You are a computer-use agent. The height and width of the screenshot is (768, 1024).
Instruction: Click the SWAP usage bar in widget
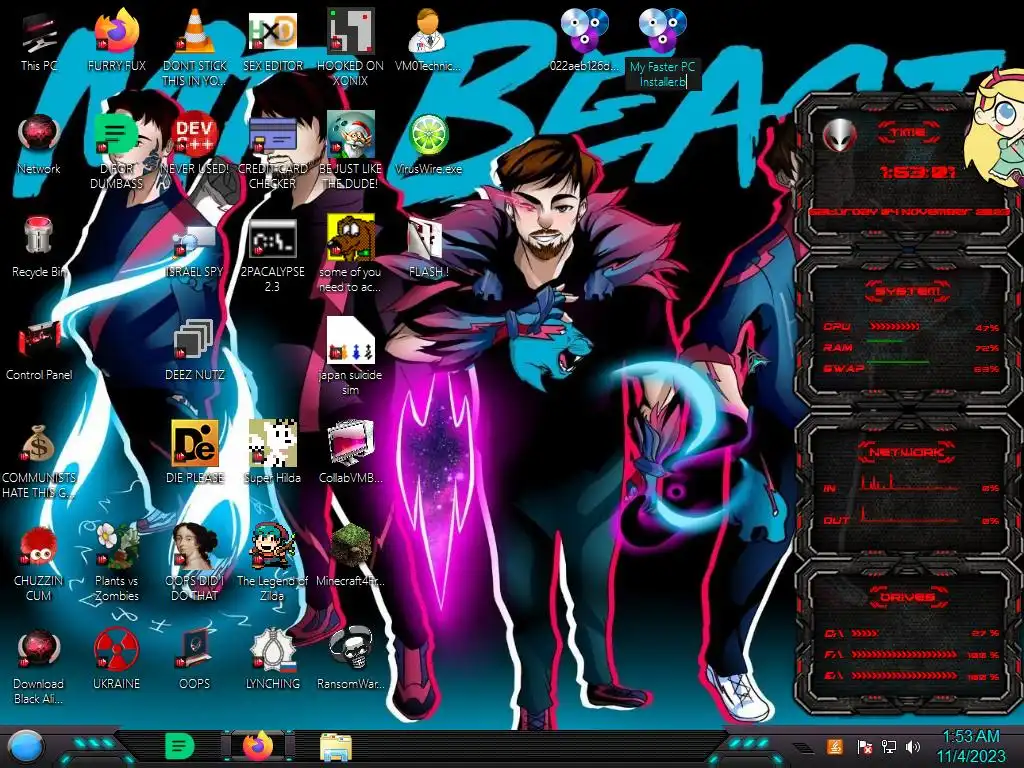[898, 362]
